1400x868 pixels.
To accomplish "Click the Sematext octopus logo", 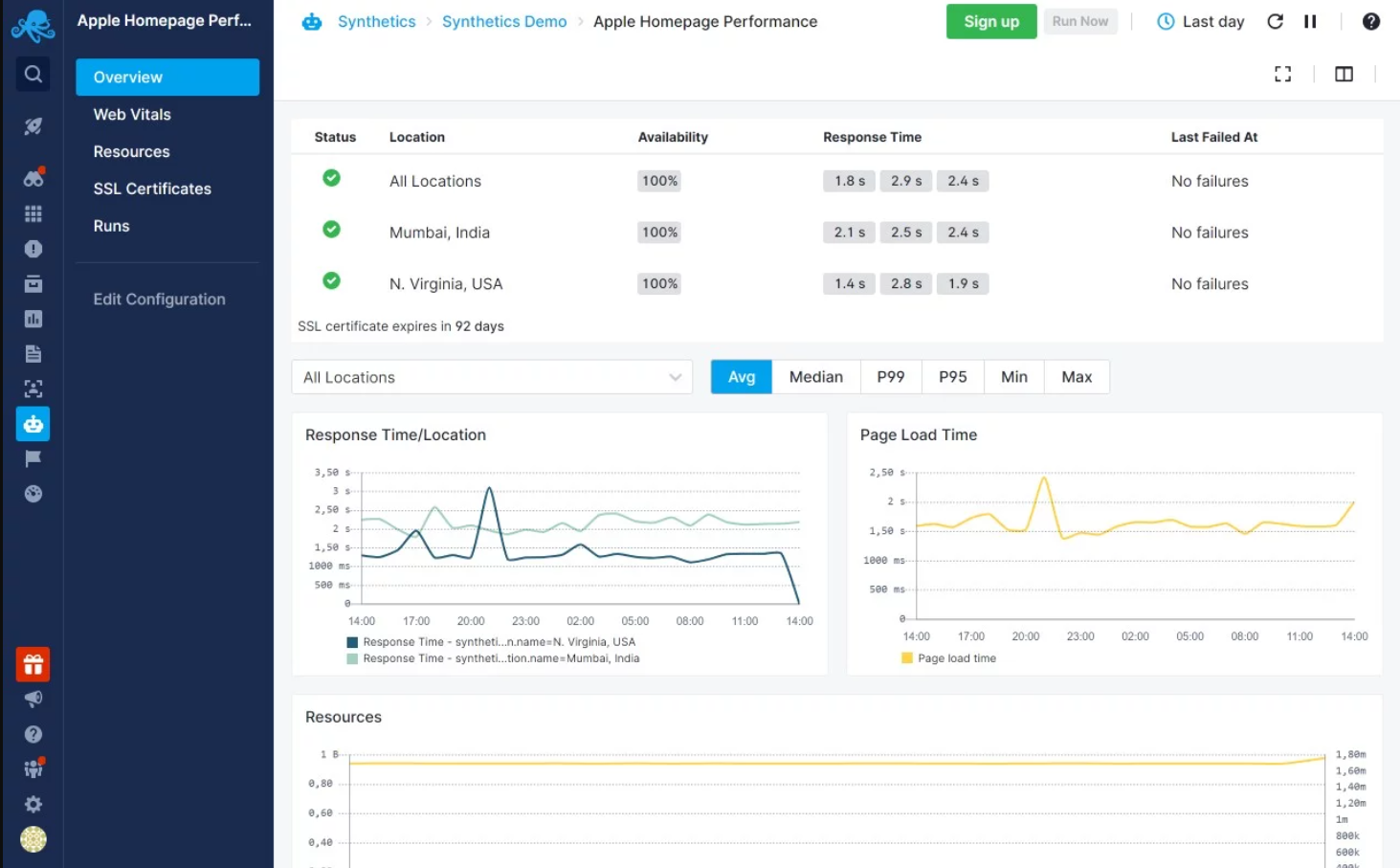I will 33,25.
